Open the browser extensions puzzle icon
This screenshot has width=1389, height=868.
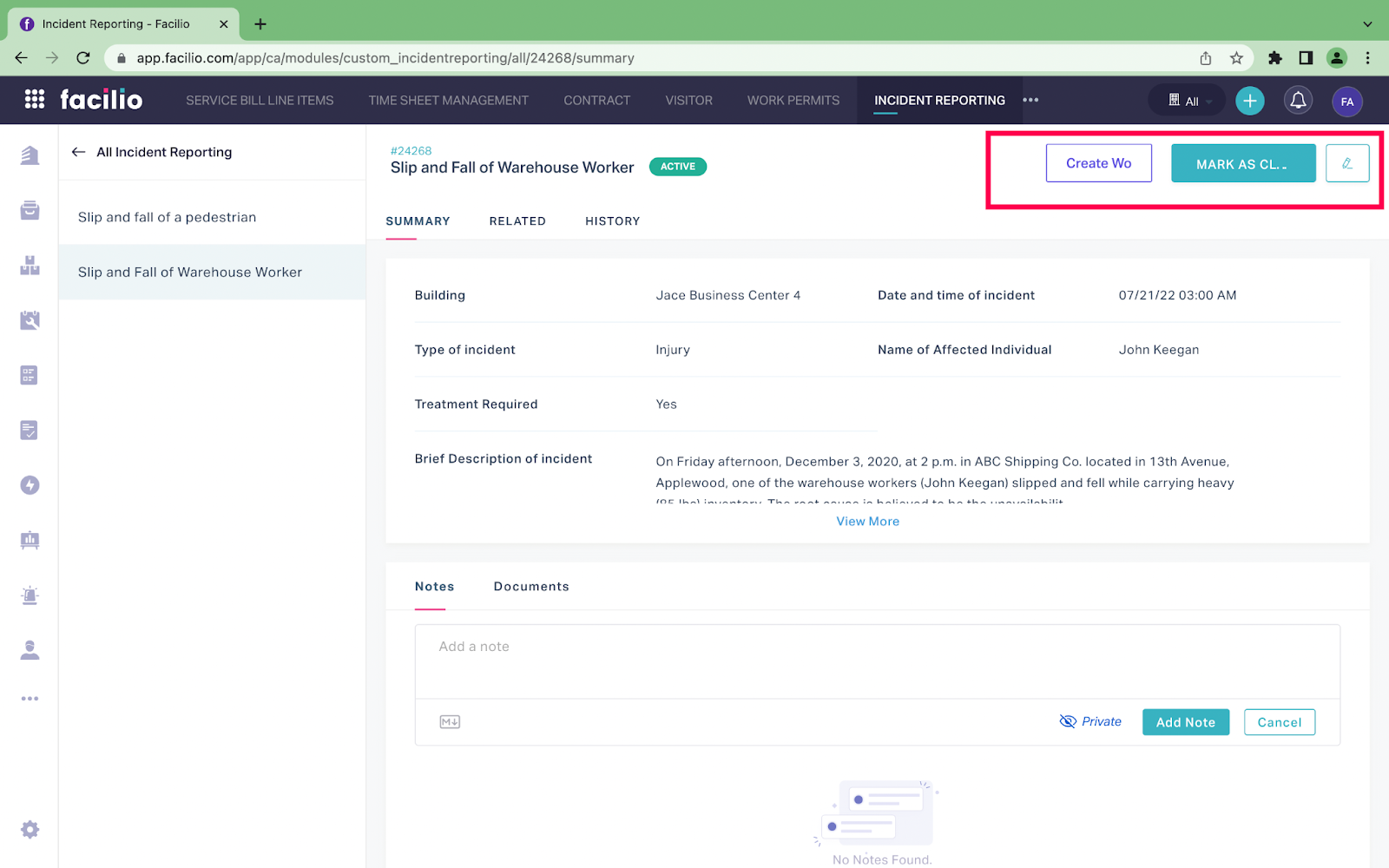pos(1274,58)
